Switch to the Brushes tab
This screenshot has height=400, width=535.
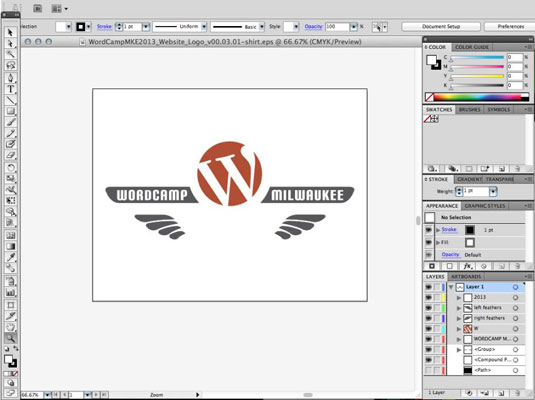469,110
